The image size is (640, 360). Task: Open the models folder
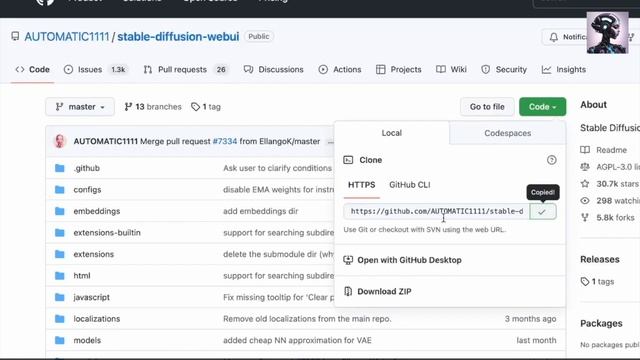[x=87, y=340]
